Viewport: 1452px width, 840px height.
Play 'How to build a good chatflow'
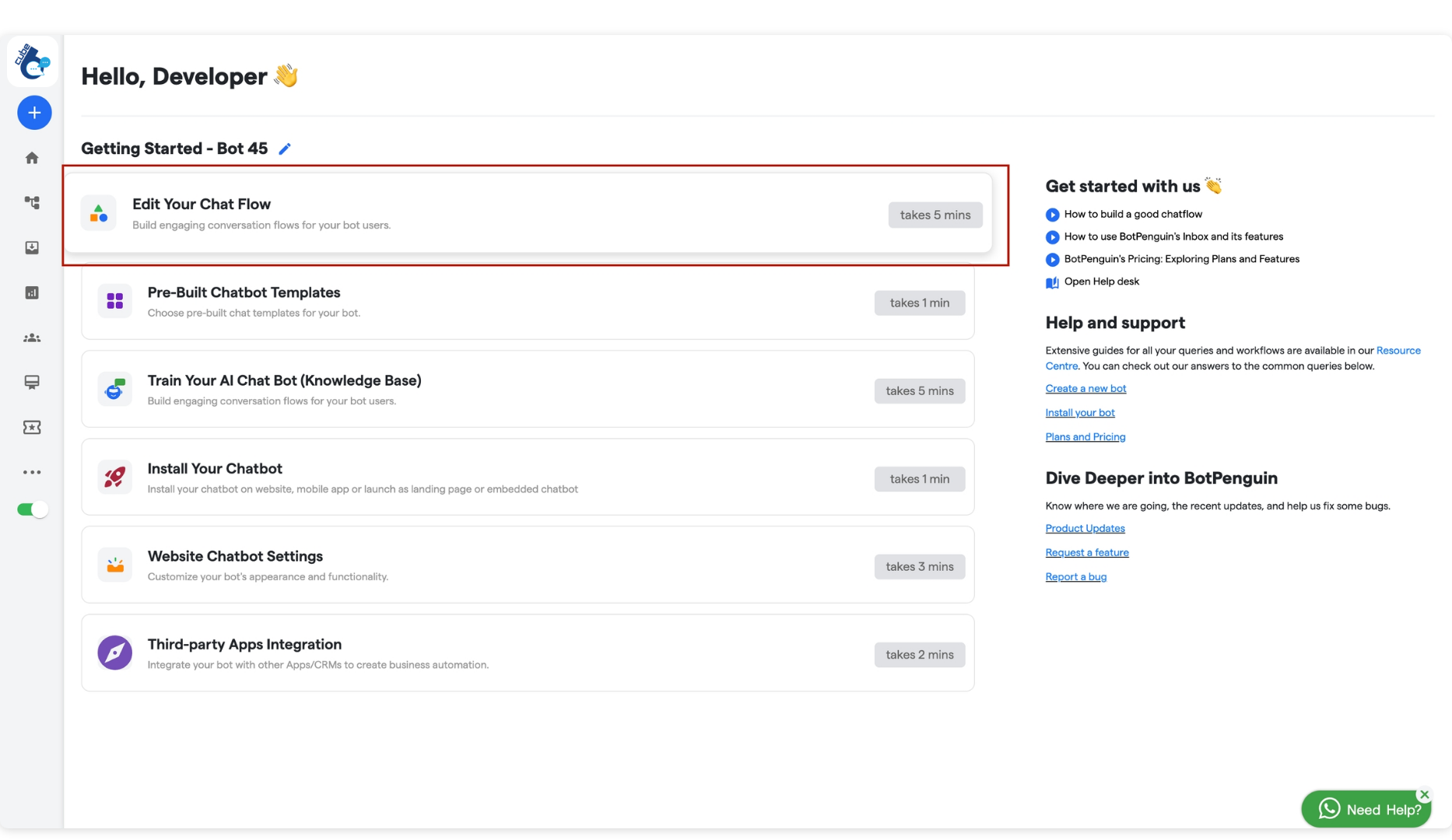tap(1133, 214)
